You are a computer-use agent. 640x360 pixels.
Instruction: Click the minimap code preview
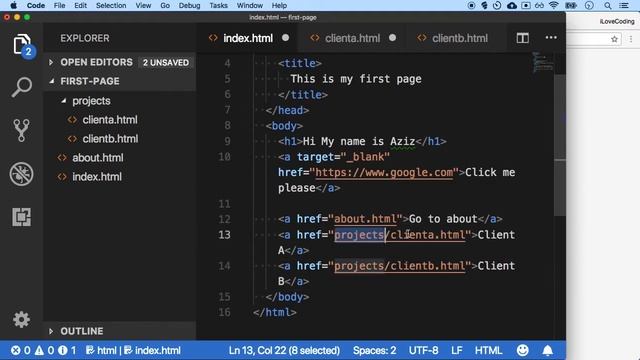543,62
